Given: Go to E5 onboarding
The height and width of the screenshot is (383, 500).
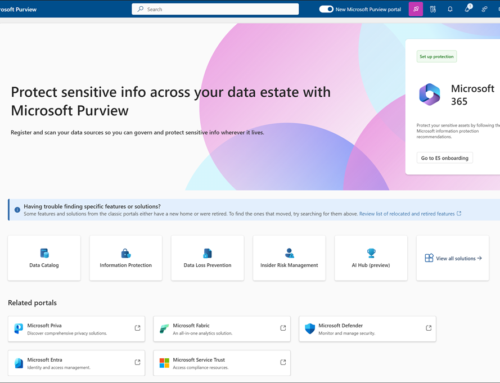Looking at the screenshot, I should pyautogui.click(x=444, y=158).
